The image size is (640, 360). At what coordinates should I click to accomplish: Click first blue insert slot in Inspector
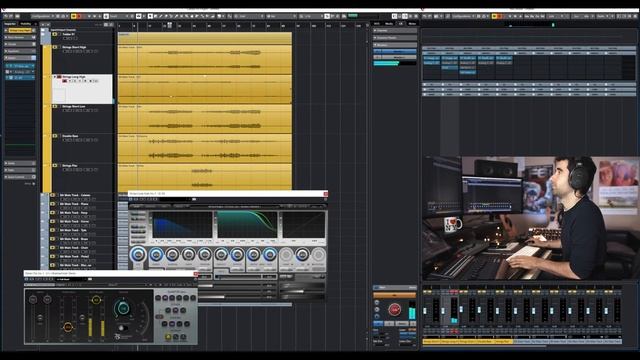[20, 66]
